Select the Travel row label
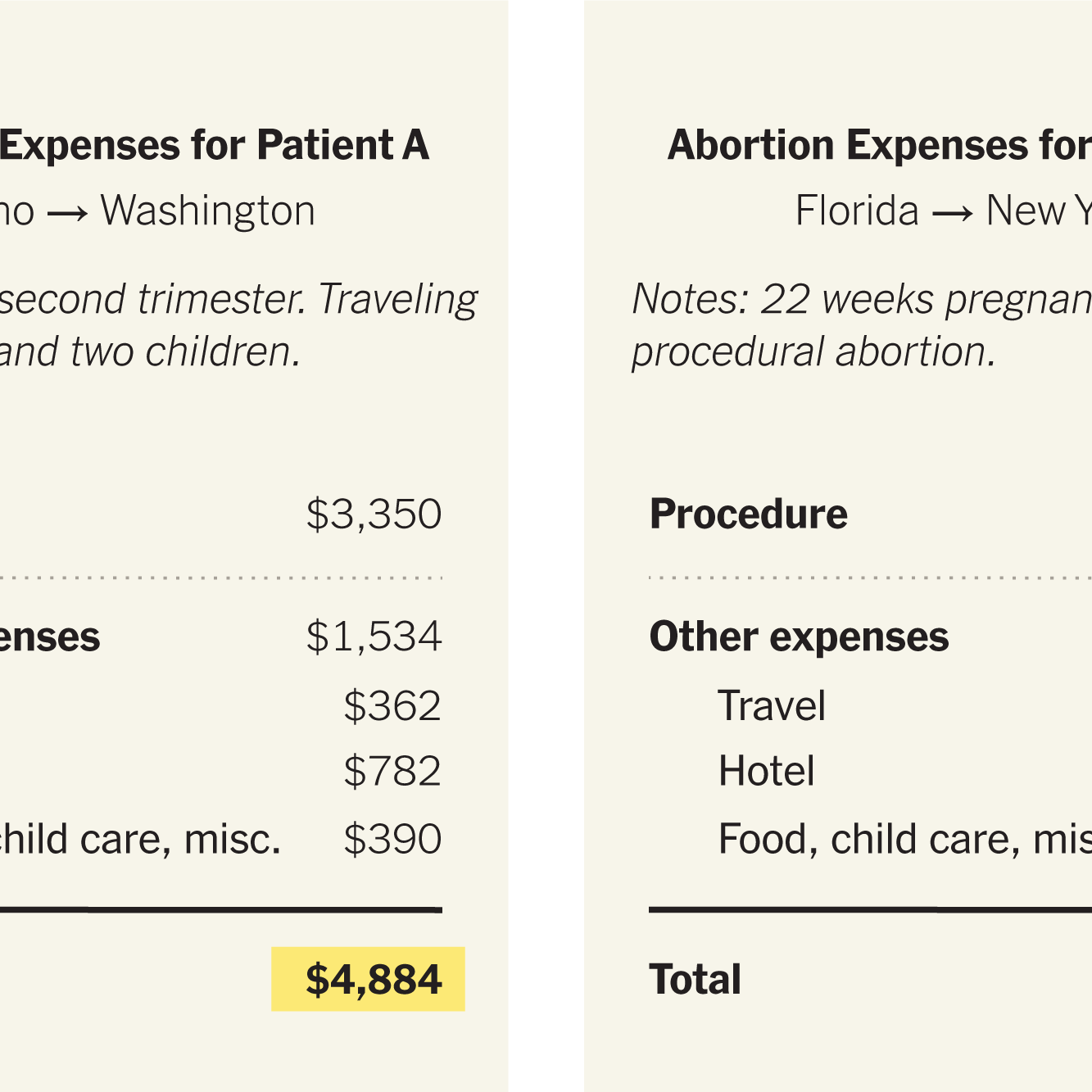This screenshot has width=1092, height=1092. click(772, 705)
